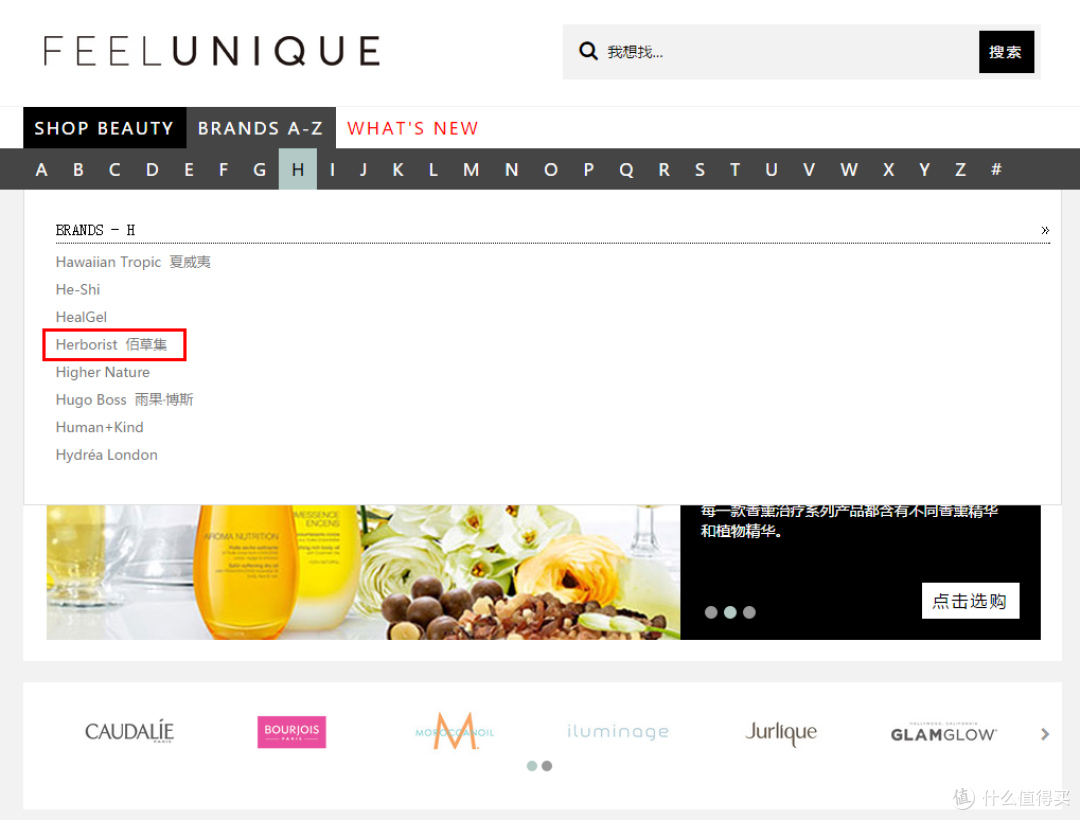The image size is (1080, 820).
Task: Select highlighted letter H in brand index
Action: tap(298, 169)
